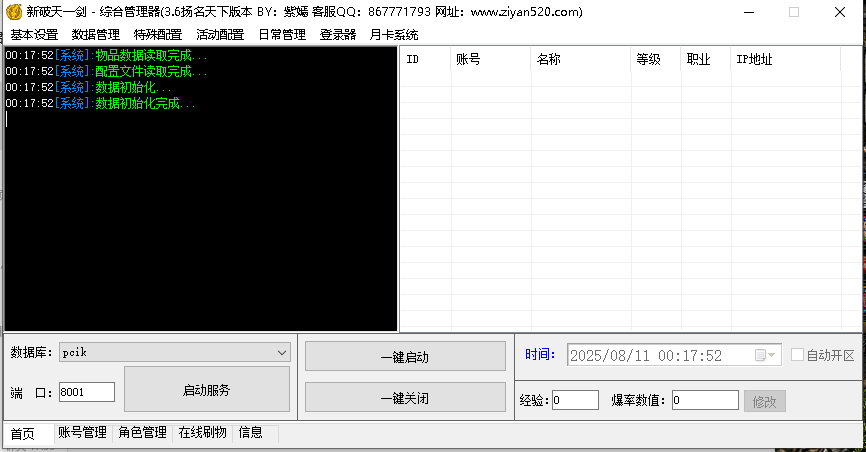866x452 pixels.
Task: Open the 数据管理 menu
Action: [x=96, y=35]
